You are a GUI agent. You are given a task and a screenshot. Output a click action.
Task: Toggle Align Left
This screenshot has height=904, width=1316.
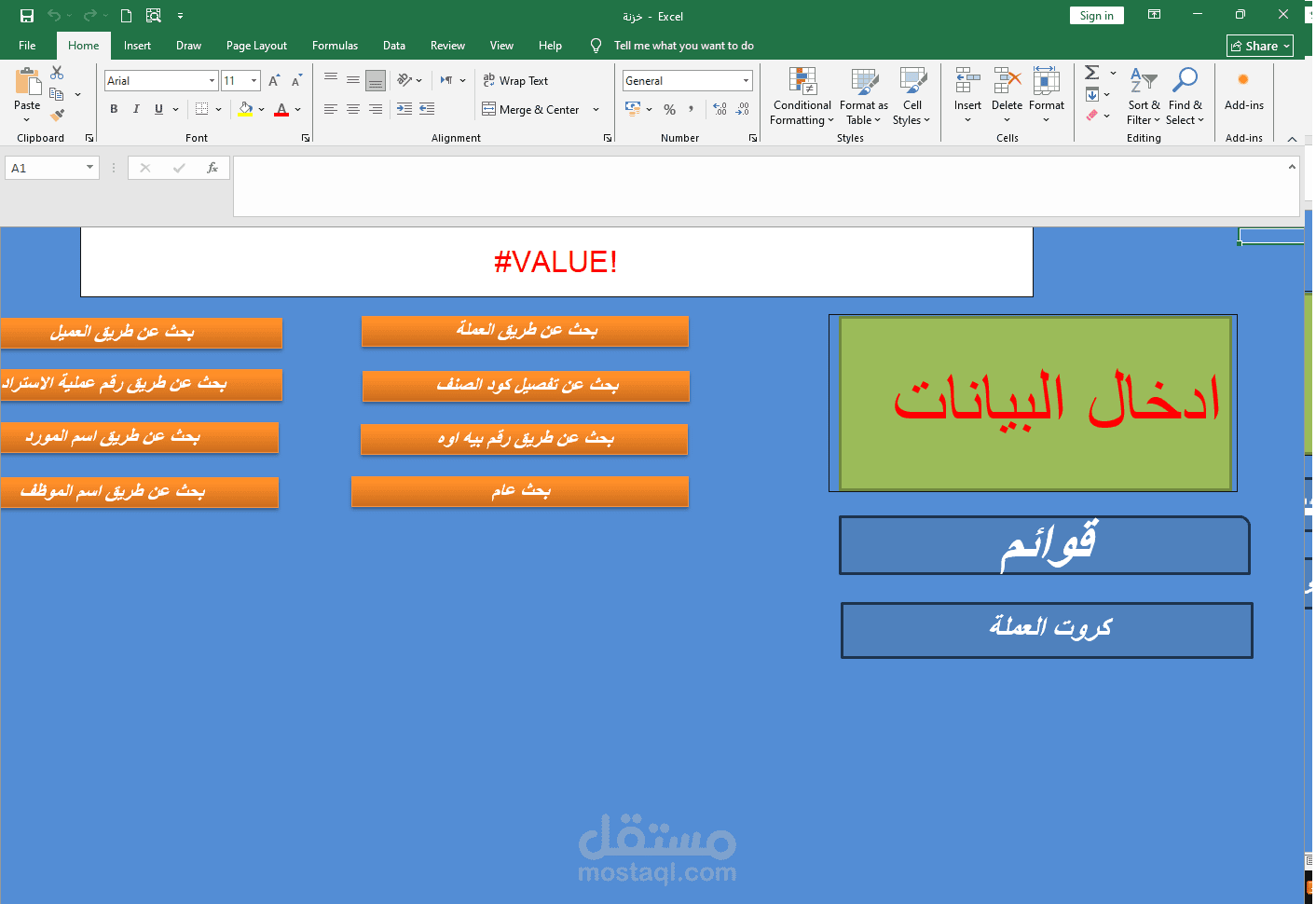pos(331,109)
